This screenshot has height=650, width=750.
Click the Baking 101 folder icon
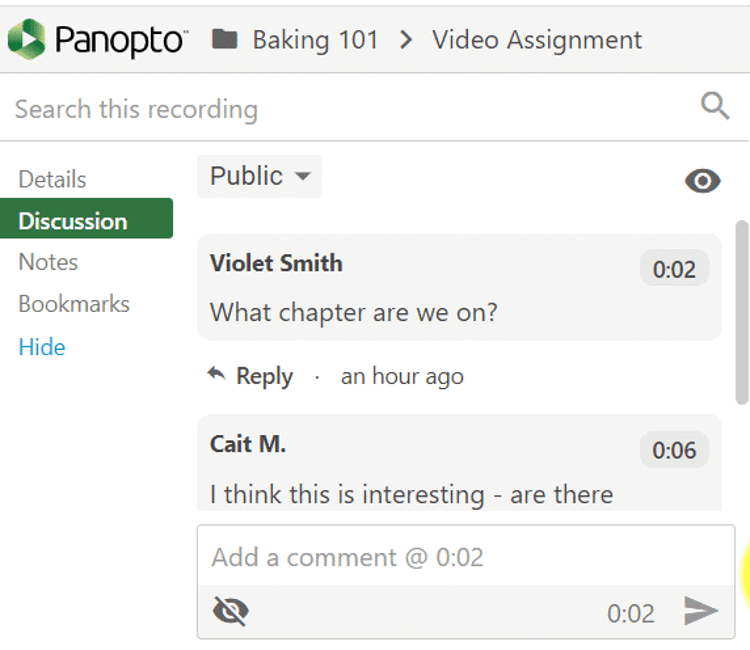tap(225, 40)
